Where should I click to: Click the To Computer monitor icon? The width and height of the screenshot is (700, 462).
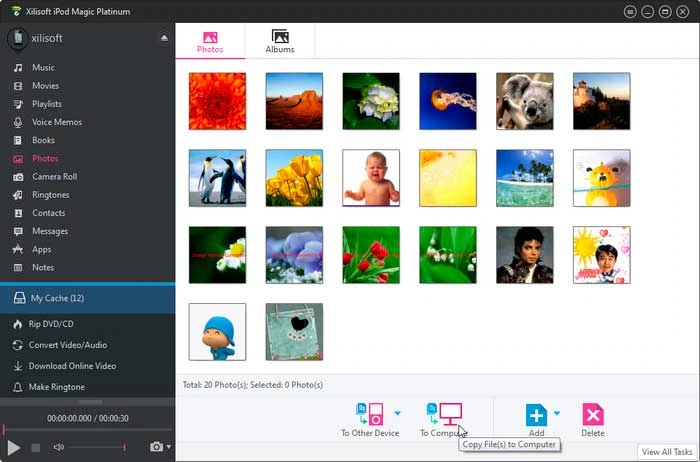444,413
